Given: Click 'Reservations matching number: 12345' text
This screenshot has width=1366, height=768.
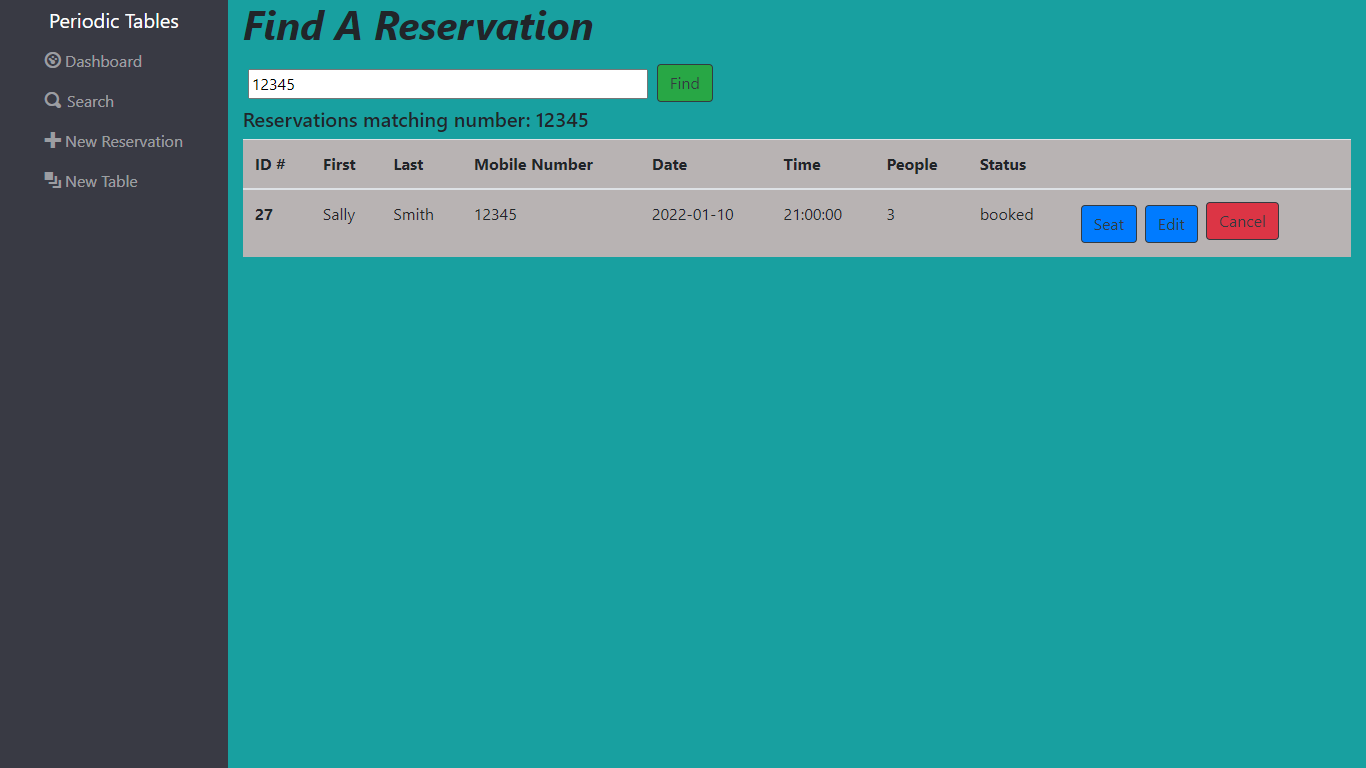Looking at the screenshot, I should tap(416, 121).
